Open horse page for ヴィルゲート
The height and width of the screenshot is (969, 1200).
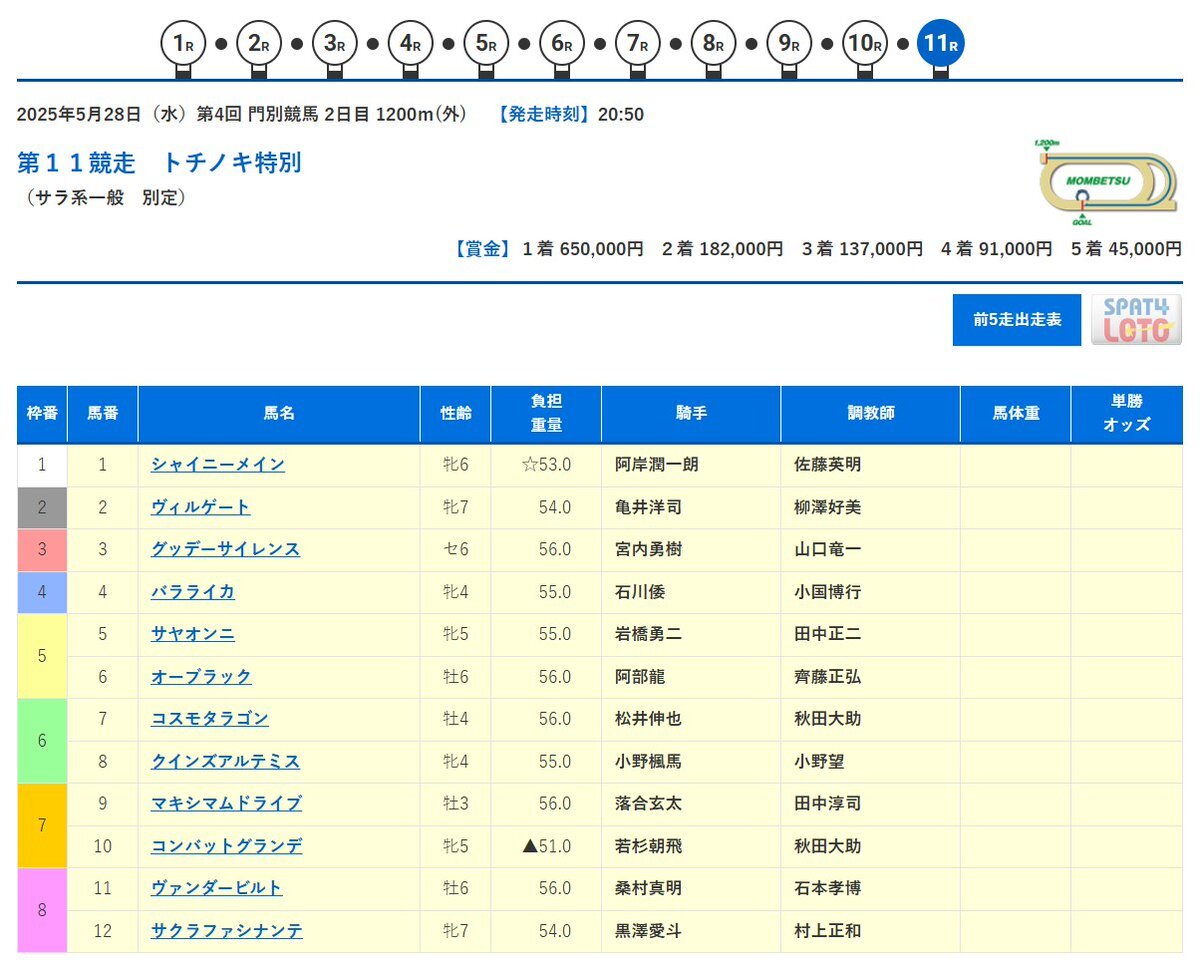tap(201, 507)
